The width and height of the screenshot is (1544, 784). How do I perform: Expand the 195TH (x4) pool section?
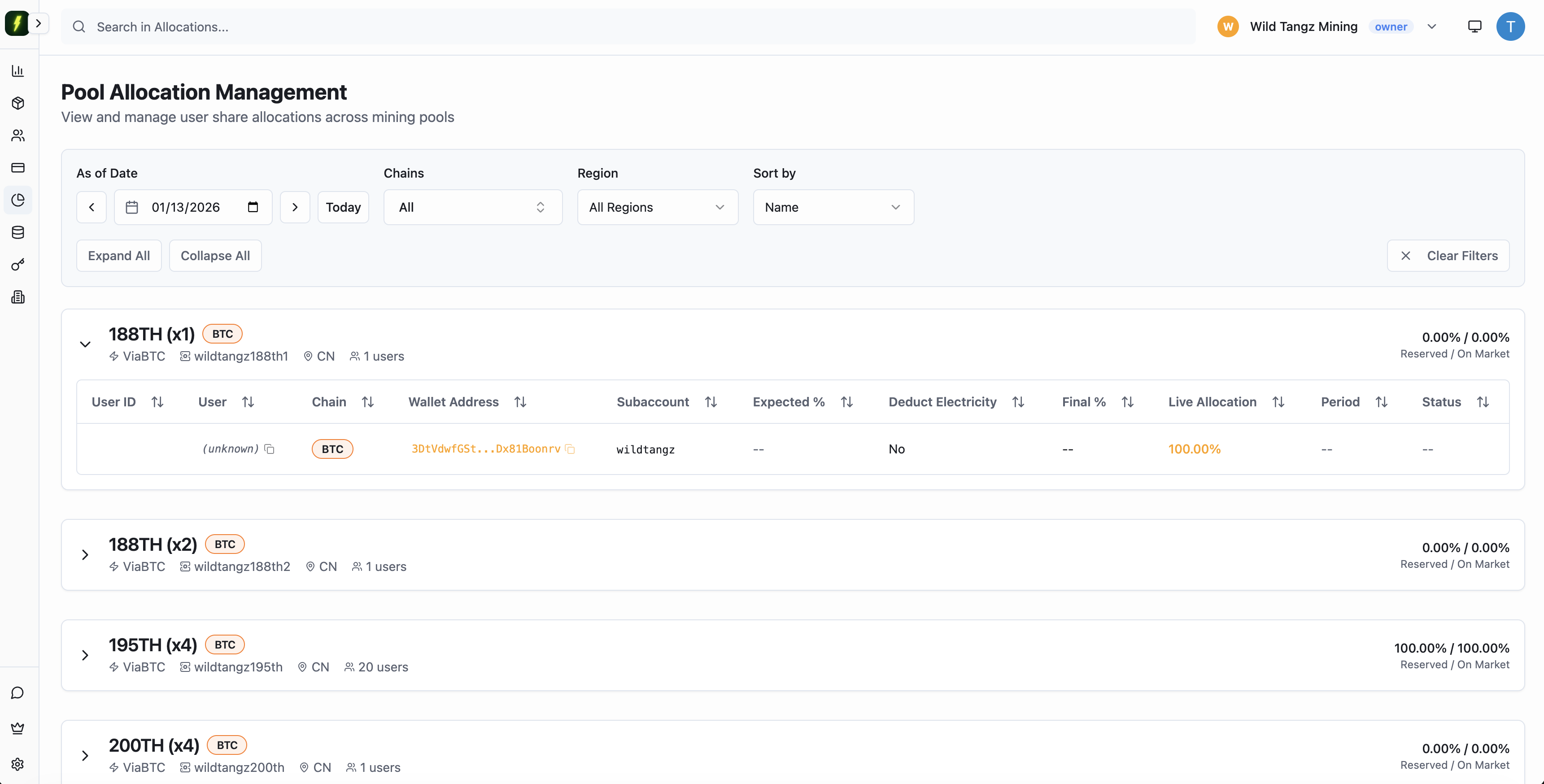pos(85,655)
